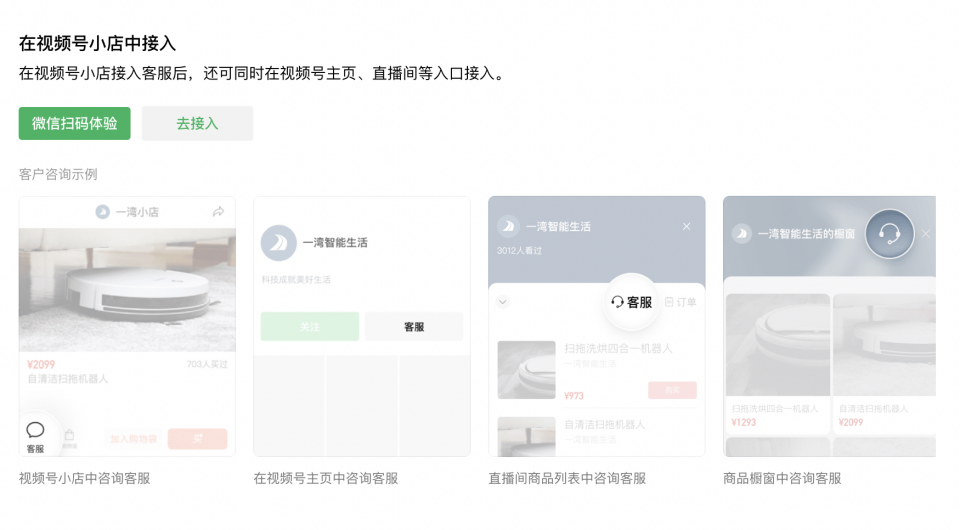960x530 pixels.
Task: Click the shopping bag icon beside 客服
Action: coord(69,437)
